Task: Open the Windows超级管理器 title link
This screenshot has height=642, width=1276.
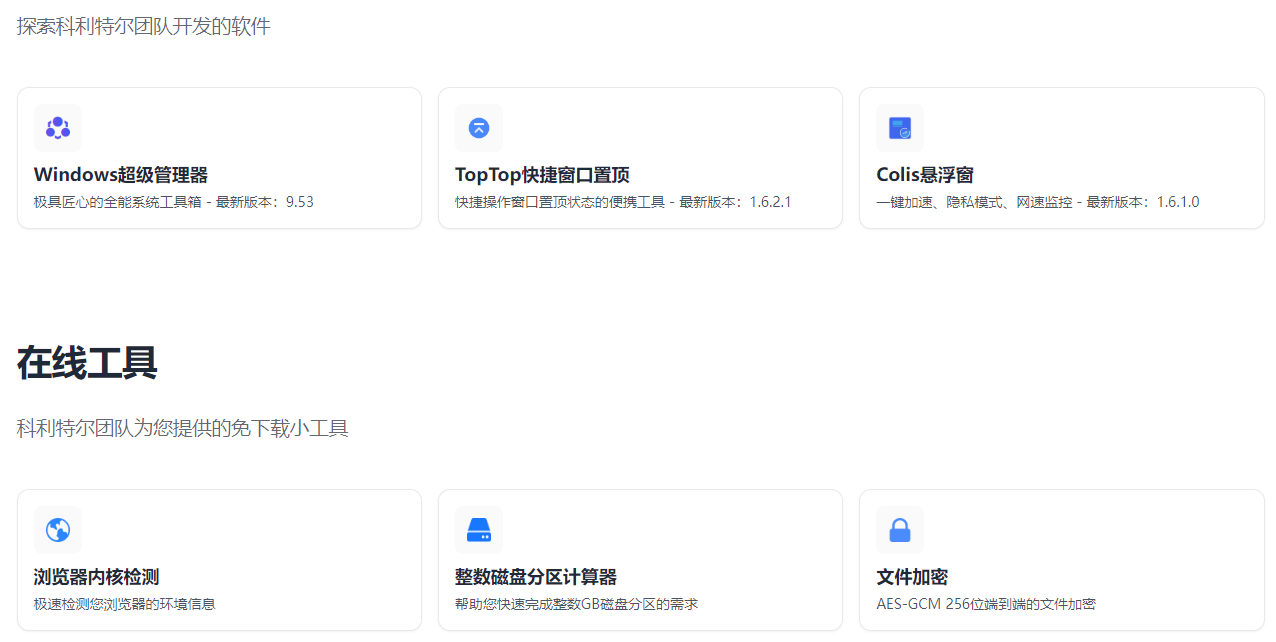Action: point(121,175)
